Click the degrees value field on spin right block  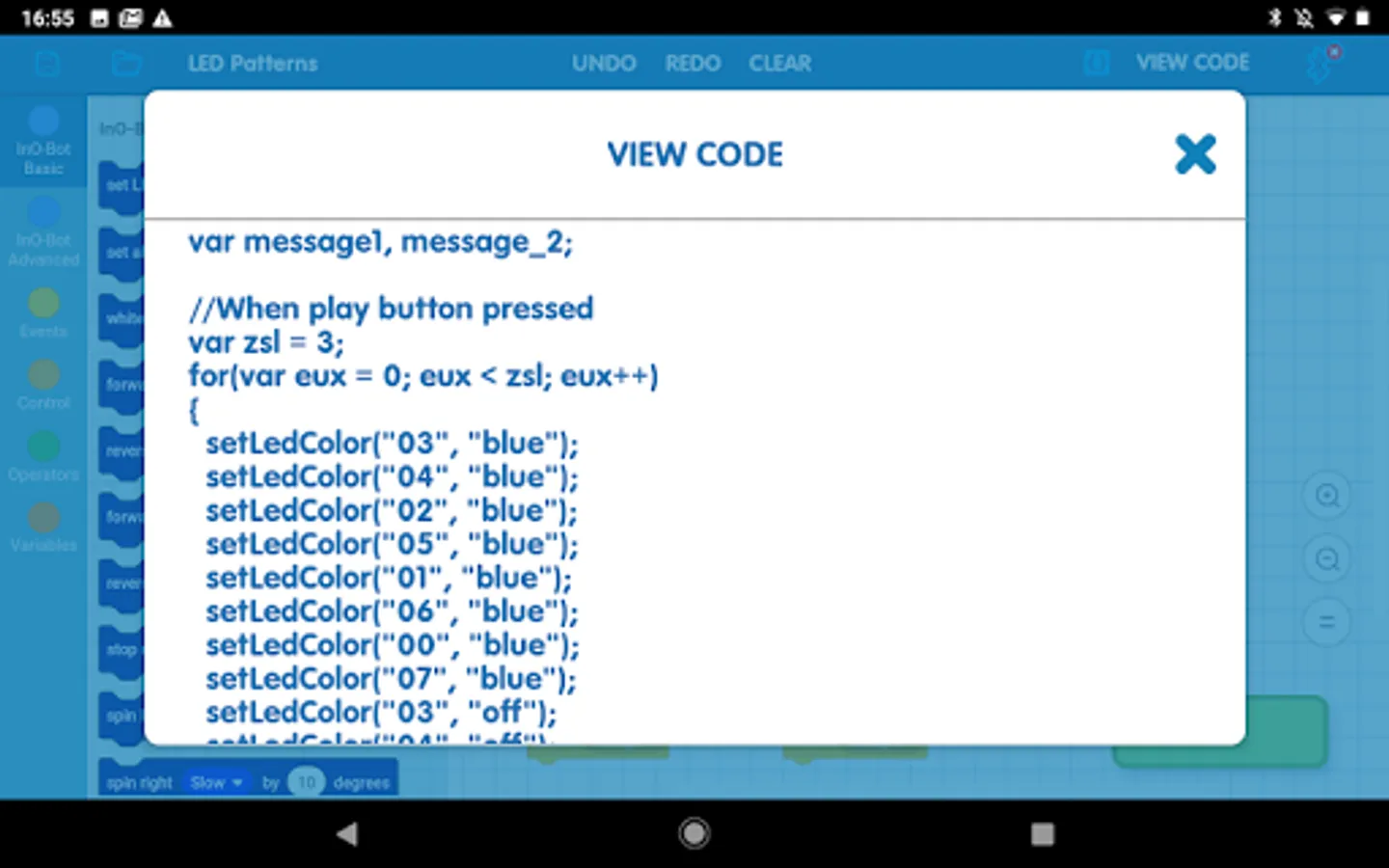[x=305, y=782]
